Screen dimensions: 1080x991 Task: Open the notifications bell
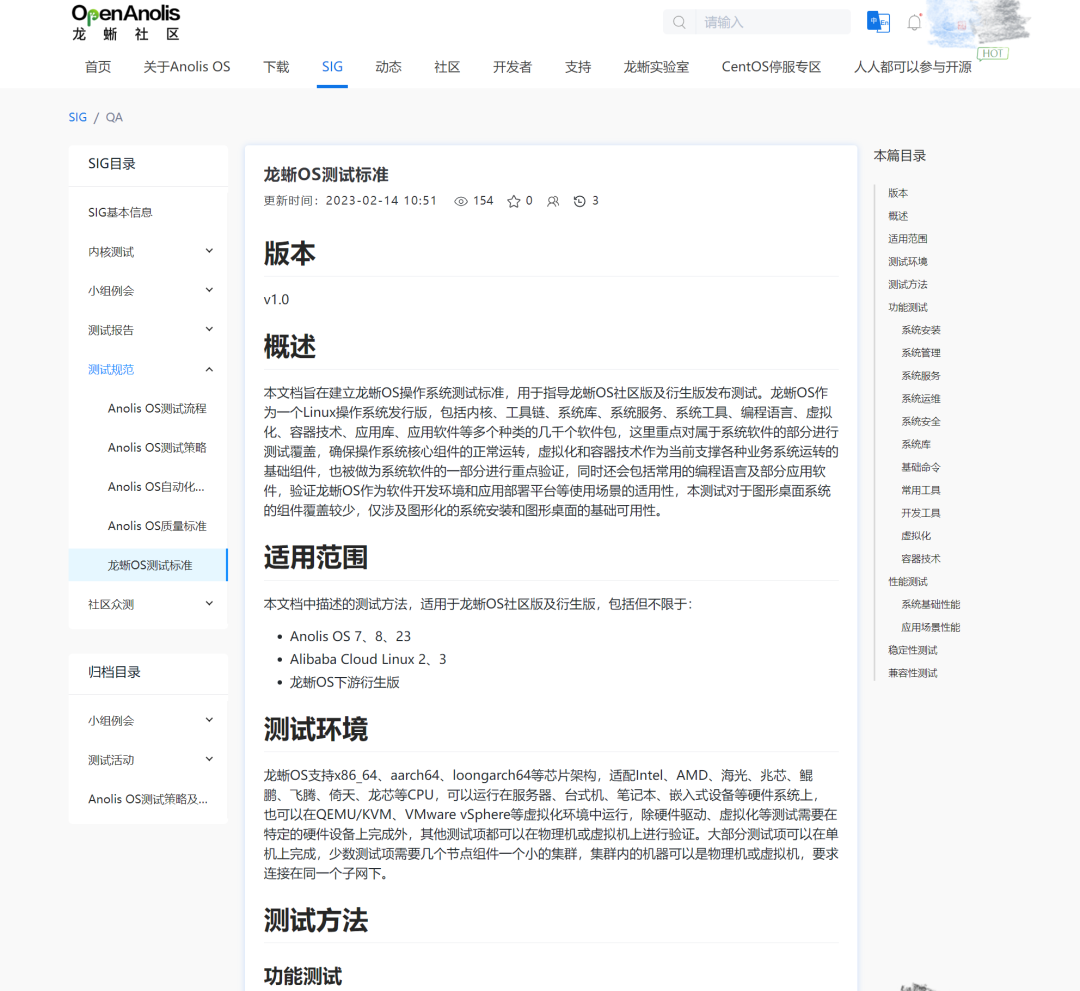click(914, 22)
